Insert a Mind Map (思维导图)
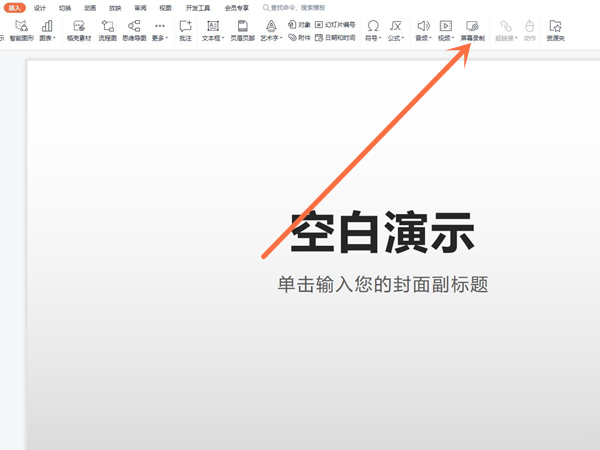 click(x=133, y=29)
